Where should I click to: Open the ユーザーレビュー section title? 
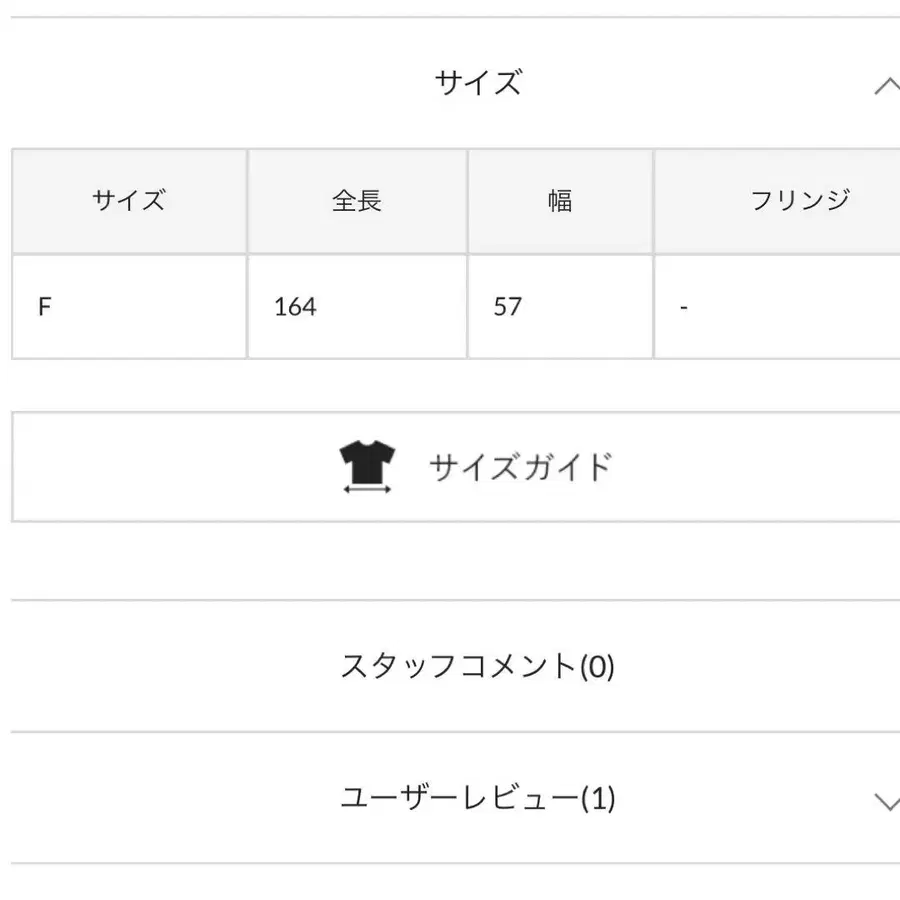point(460,798)
